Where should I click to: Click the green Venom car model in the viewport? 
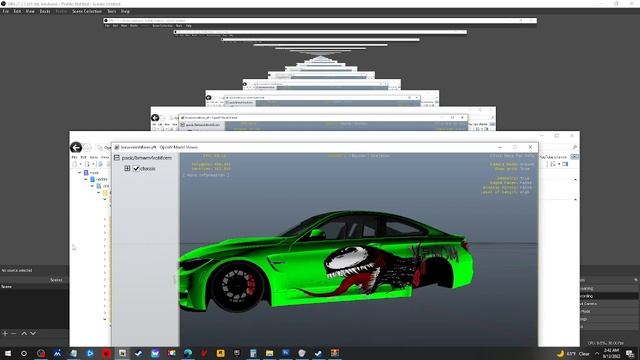[327, 261]
